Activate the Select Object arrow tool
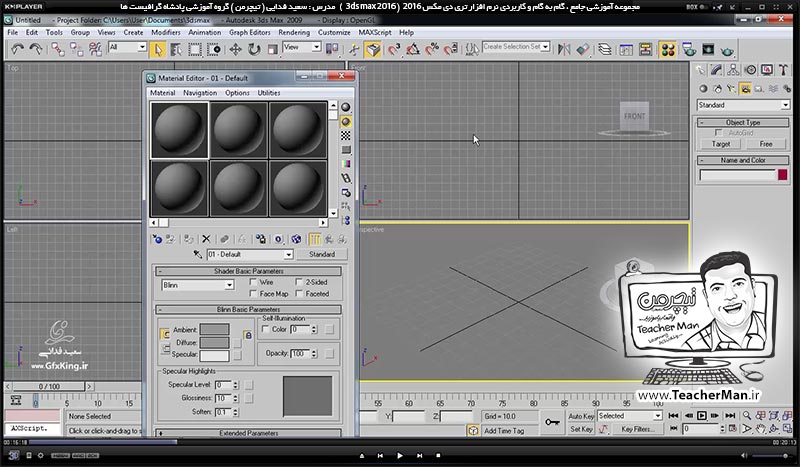This screenshot has height=467, width=800. tap(158, 50)
